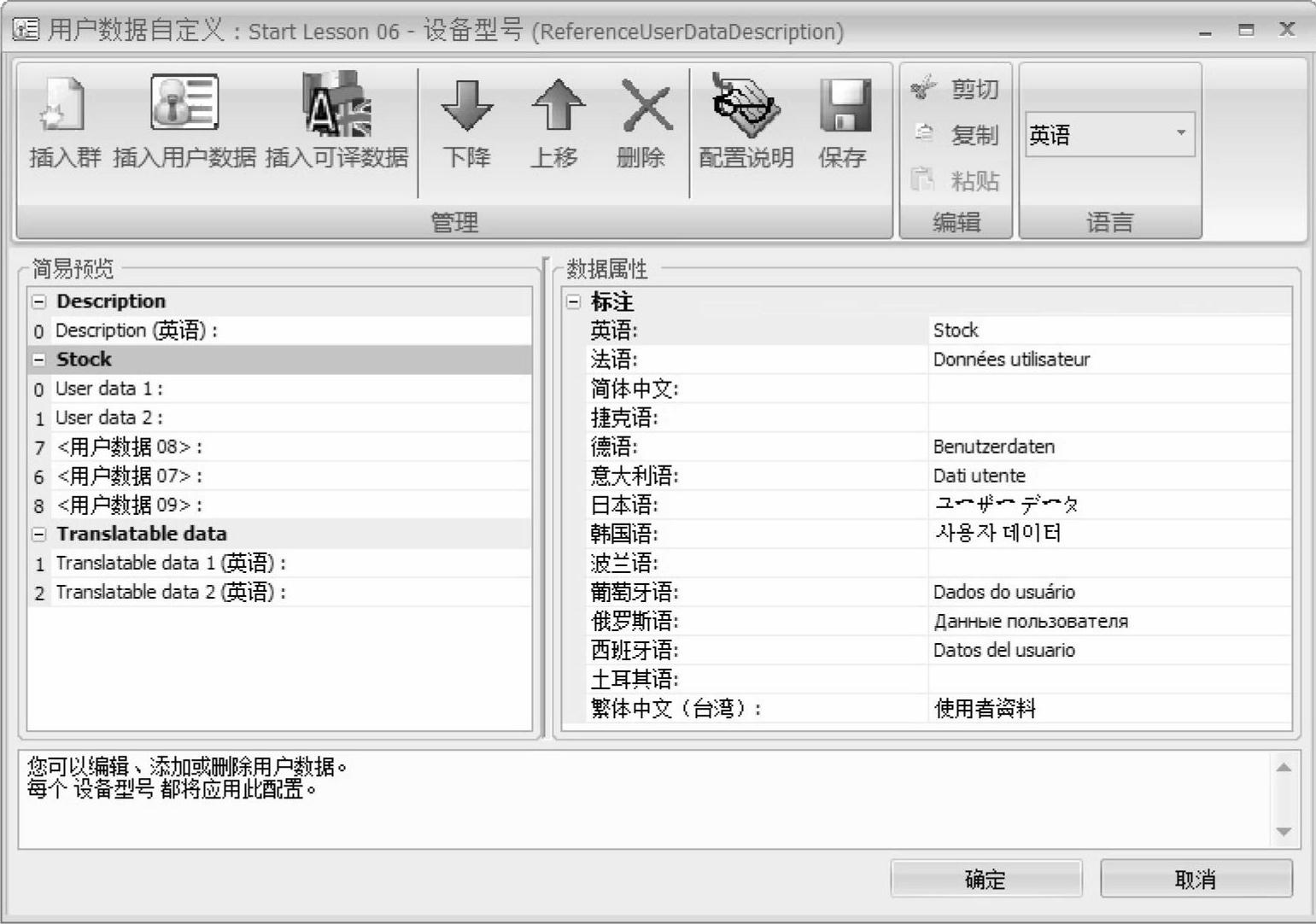Collapse the Description group in tree
This screenshot has width=1316, height=924.
39,301
